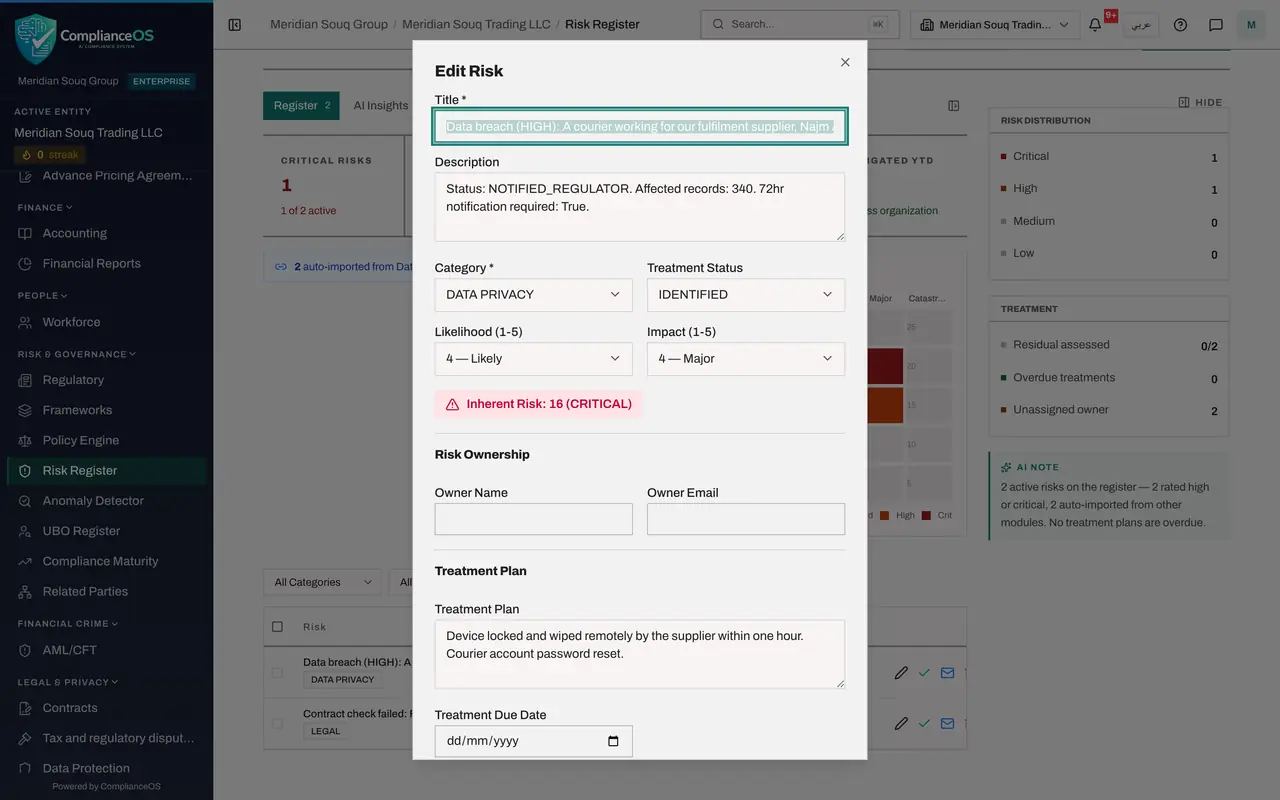
Task: Switch language with the Arabic button
Action: (1139, 25)
